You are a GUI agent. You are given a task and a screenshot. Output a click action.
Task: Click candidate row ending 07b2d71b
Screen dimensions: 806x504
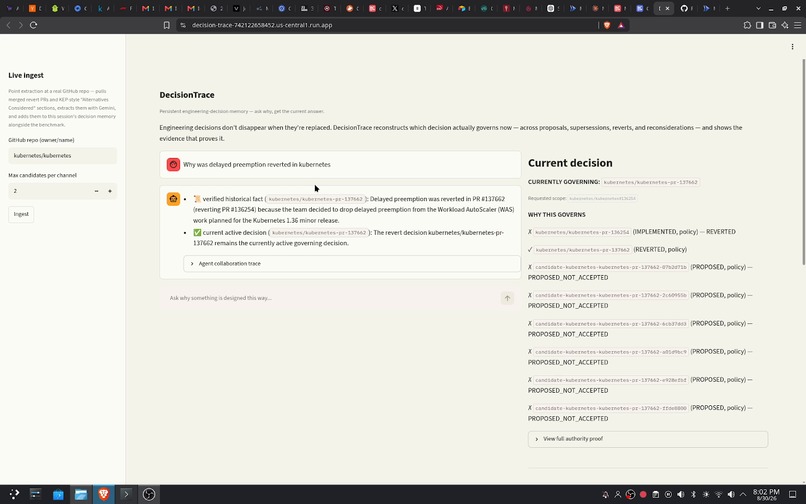click(x=640, y=272)
